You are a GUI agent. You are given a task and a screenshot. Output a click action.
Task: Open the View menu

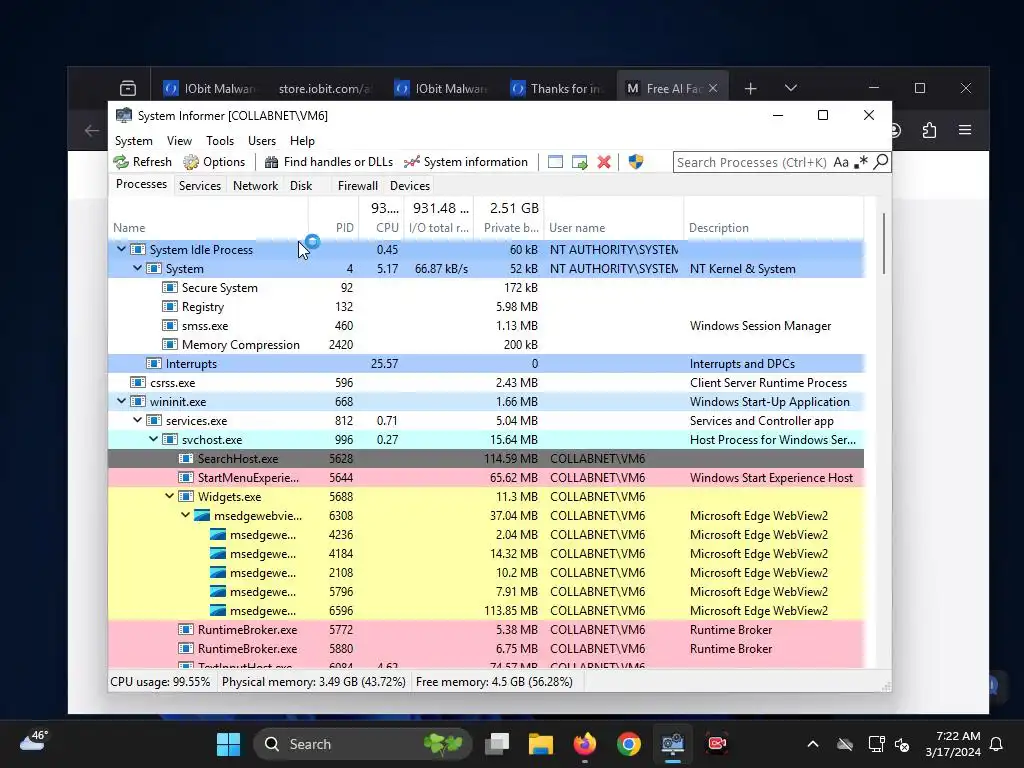pyautogui.click(x=179, y=141)
